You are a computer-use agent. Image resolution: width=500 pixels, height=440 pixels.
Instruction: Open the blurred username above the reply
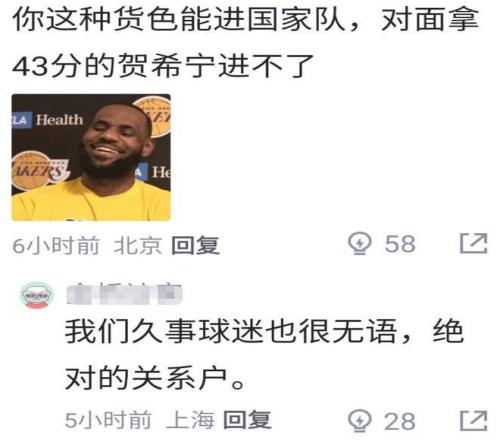click(124, 294)
